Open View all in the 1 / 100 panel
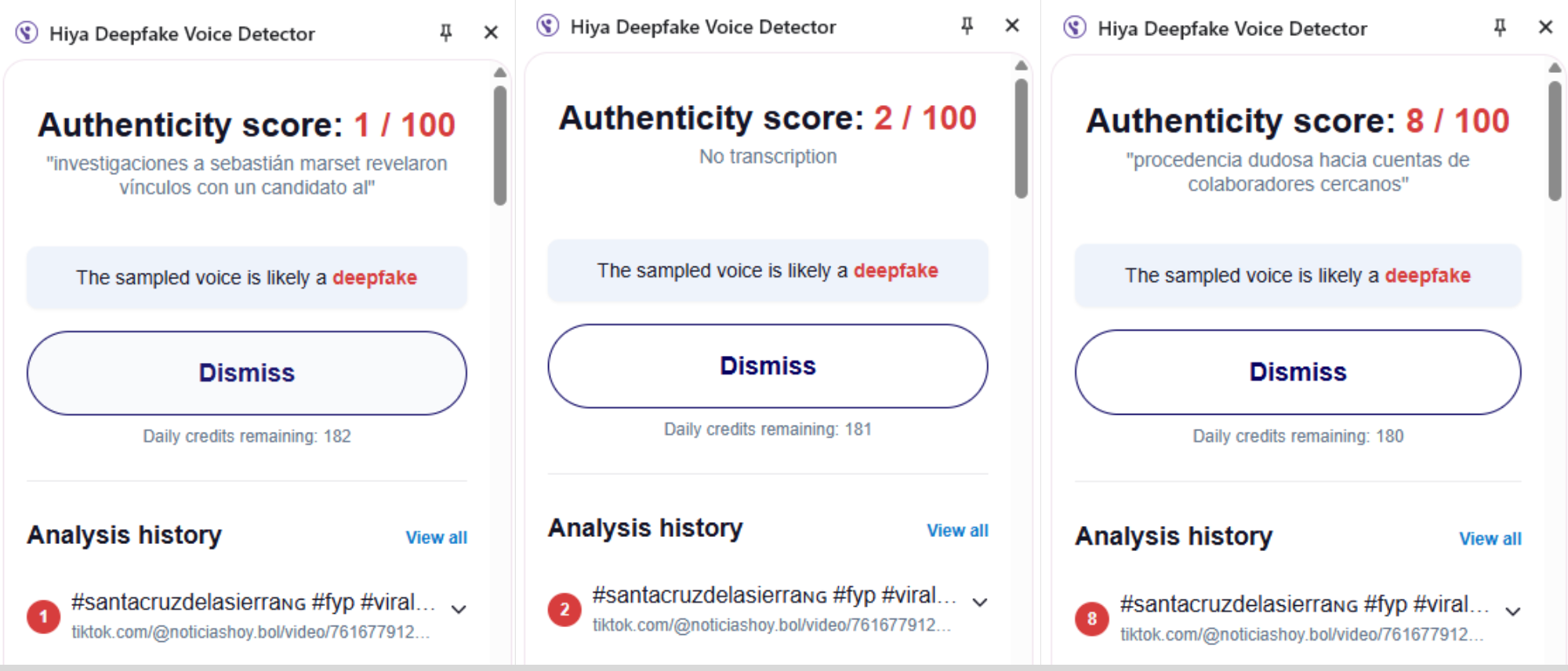This screenshot has height=671, width=1568. click(436, 538)
